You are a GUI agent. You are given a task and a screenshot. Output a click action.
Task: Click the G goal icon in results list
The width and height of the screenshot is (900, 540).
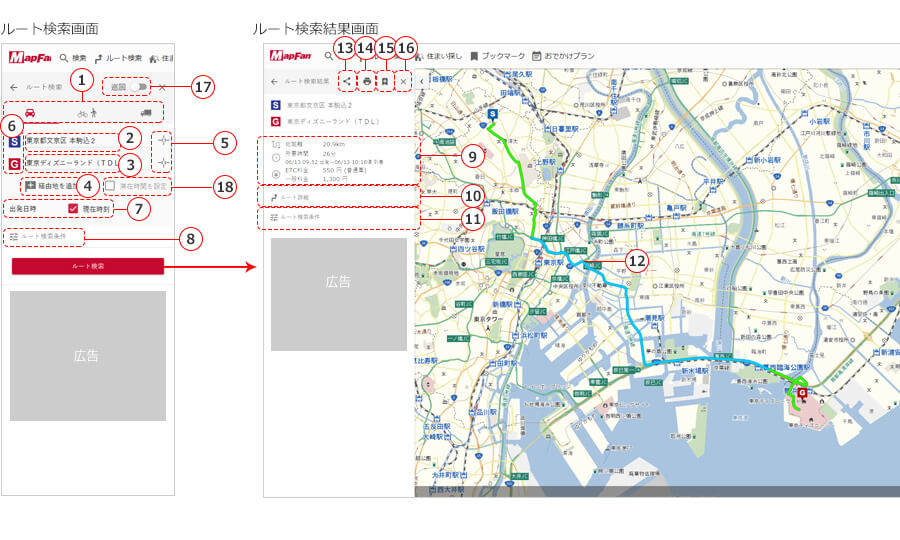(276, 121)
